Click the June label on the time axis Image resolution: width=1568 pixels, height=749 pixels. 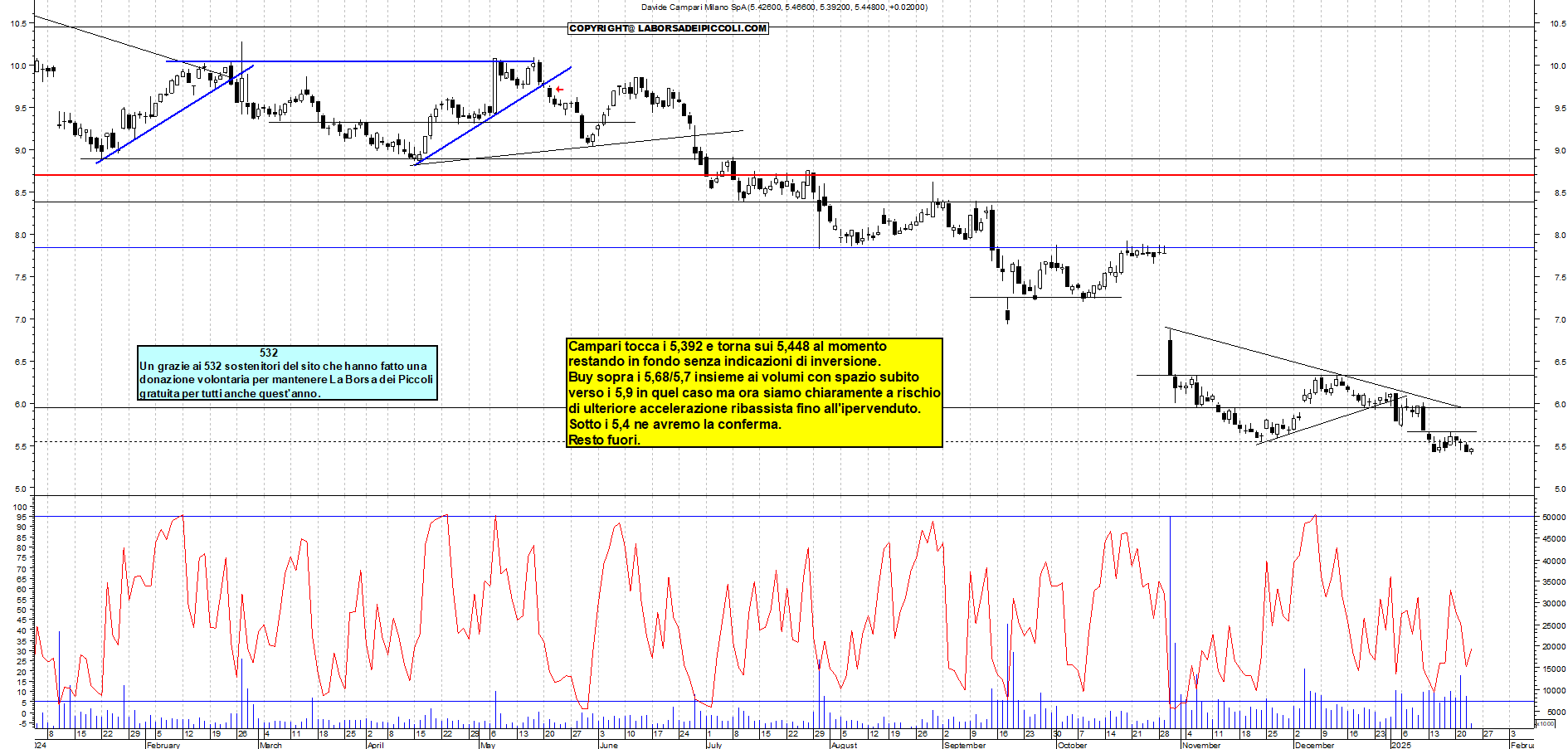608,745
